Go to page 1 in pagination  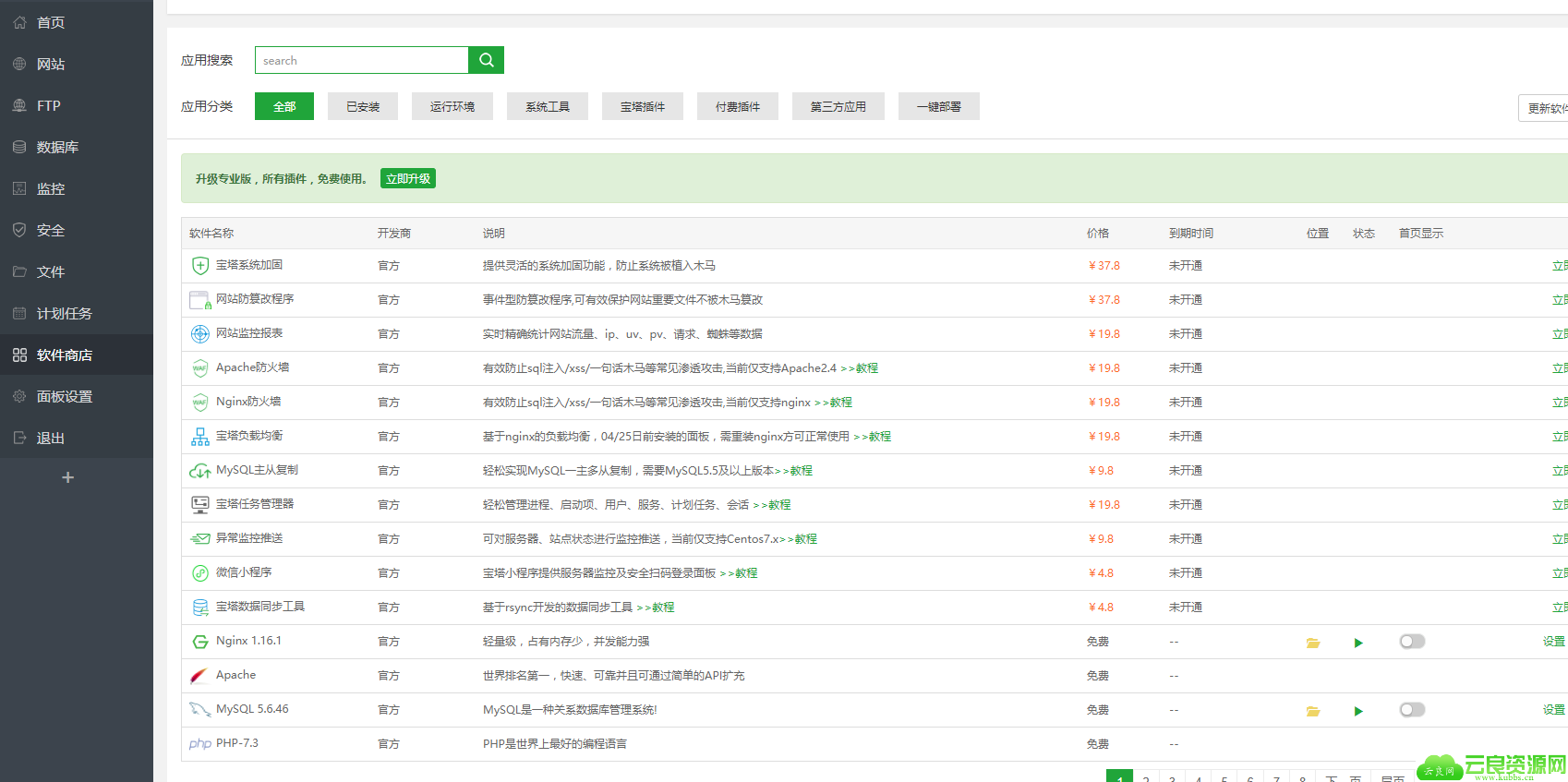tap(1119, 776)
